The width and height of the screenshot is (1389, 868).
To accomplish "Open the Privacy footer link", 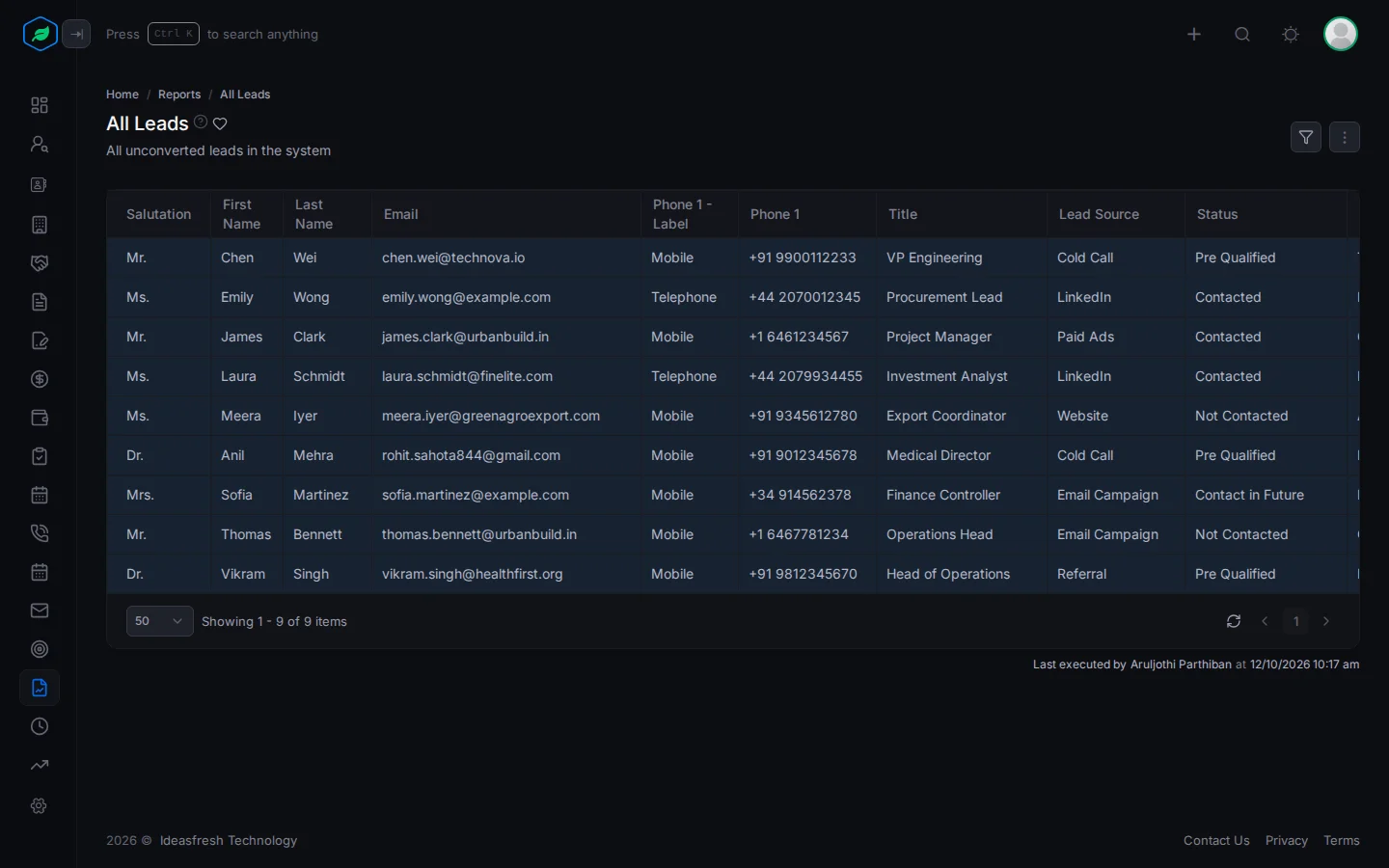I will (1287, 840).
